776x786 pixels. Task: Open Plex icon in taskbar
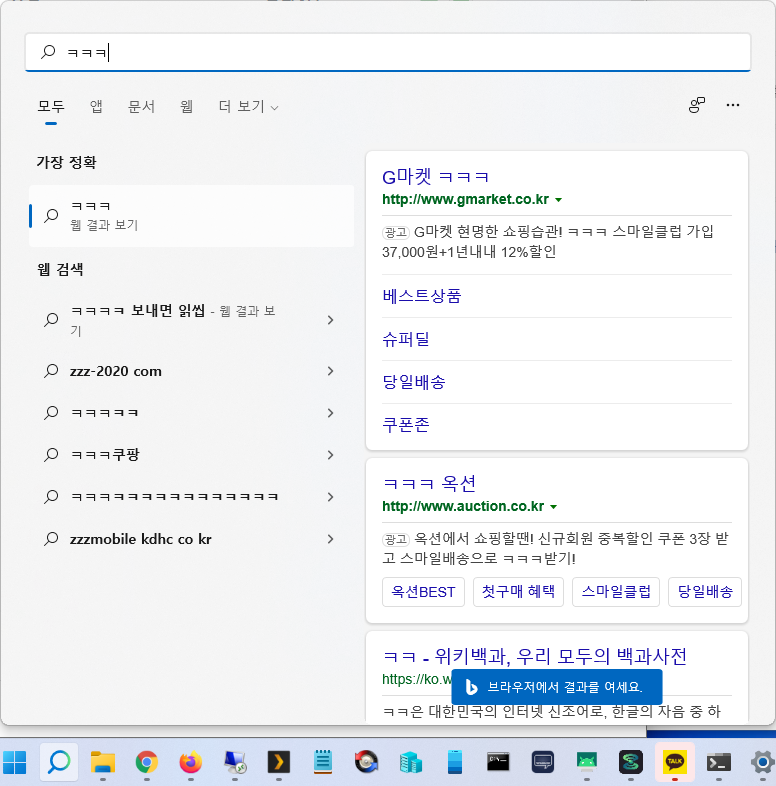coord(279,762)
